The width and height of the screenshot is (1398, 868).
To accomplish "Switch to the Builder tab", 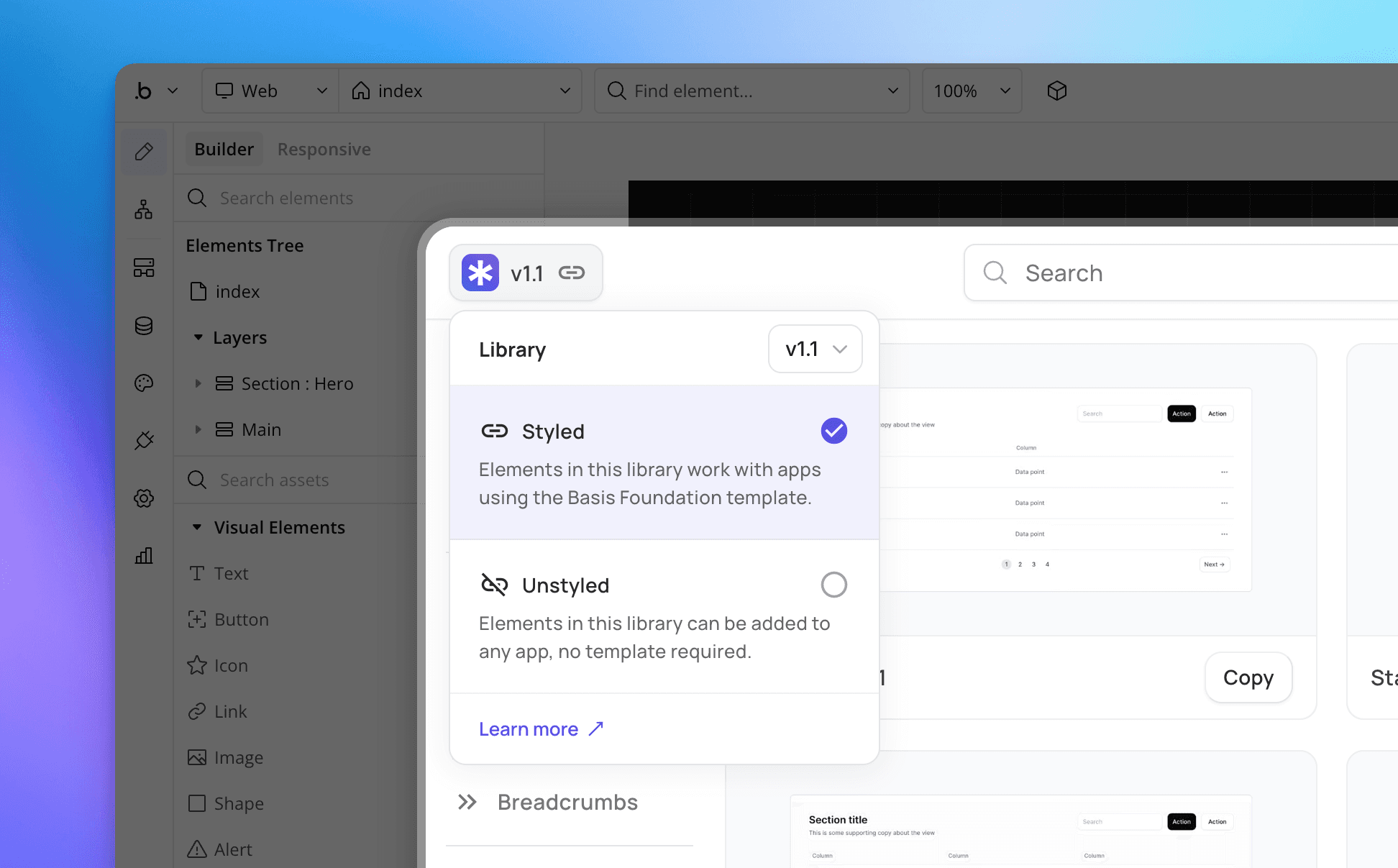I will pos(224,149).
